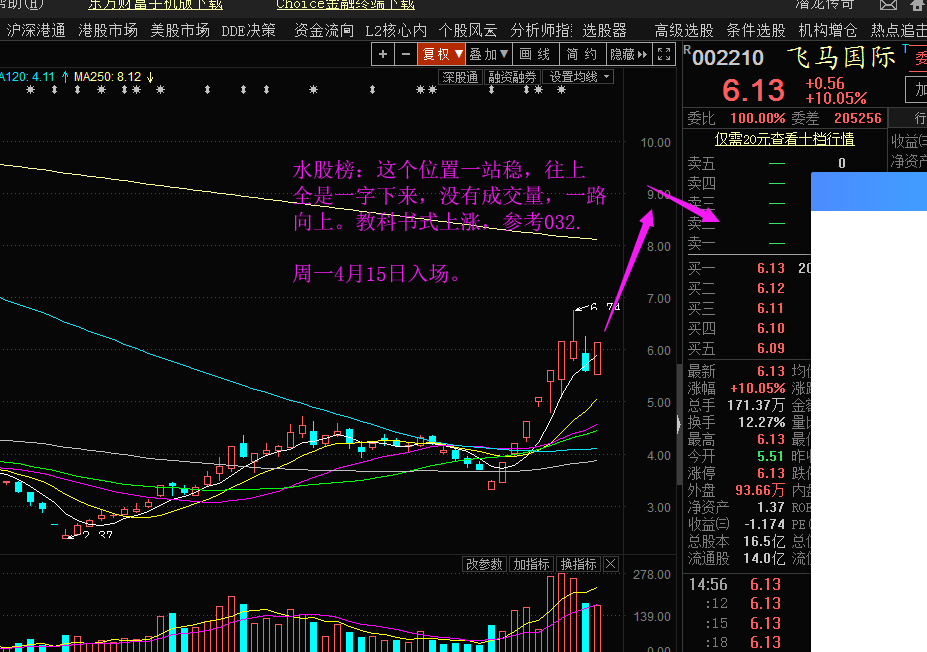Click the 融资融券 tag button

(x=512, y=77)
